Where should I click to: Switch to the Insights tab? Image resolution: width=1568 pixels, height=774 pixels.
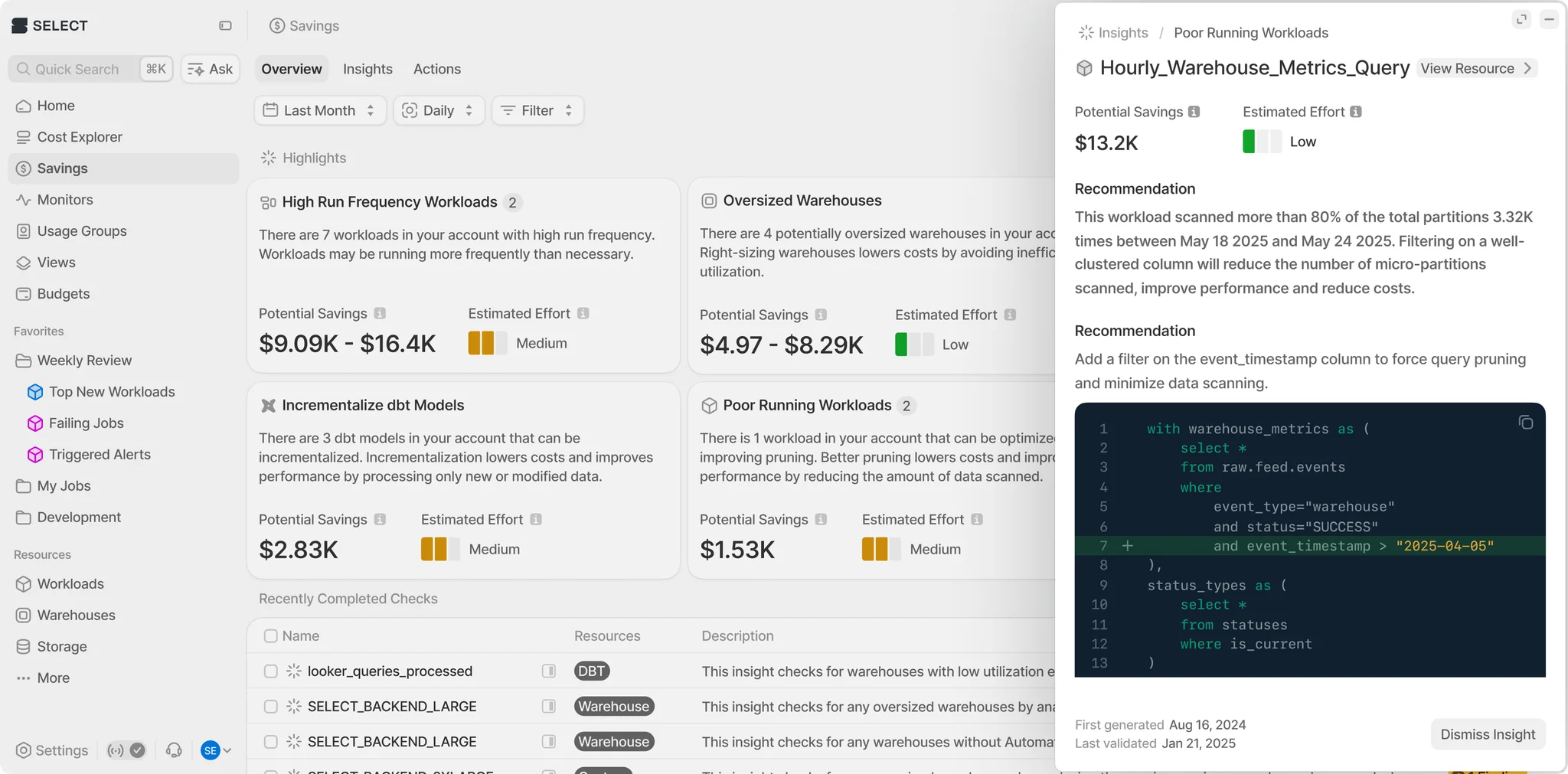click(x=367, y=69)
